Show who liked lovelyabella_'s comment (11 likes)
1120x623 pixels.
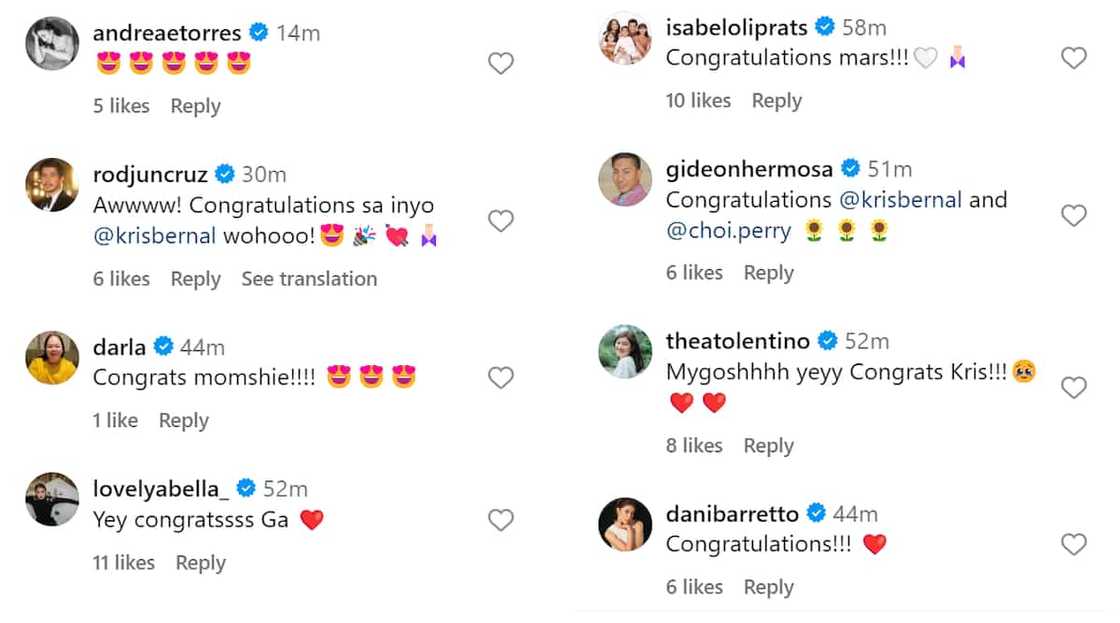(x=124, y=563)
